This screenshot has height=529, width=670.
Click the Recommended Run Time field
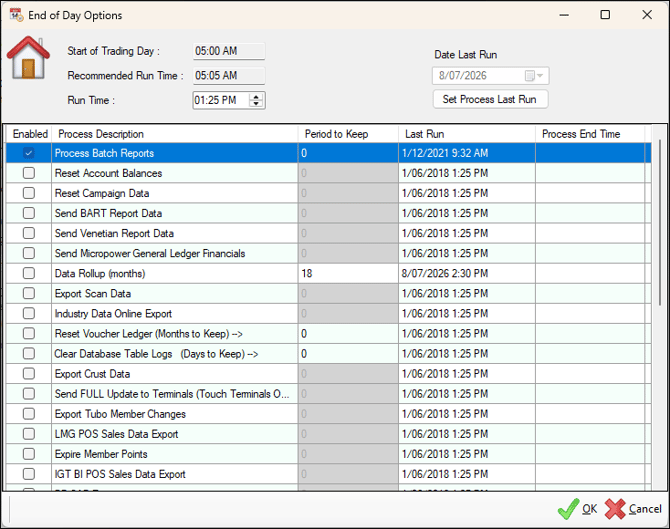coord(229,76)
